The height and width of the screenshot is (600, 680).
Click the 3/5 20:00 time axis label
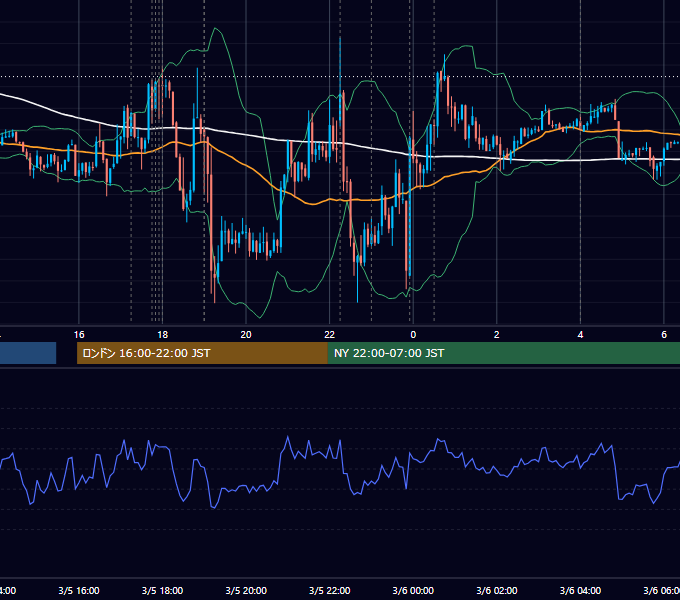click(246, 590)
